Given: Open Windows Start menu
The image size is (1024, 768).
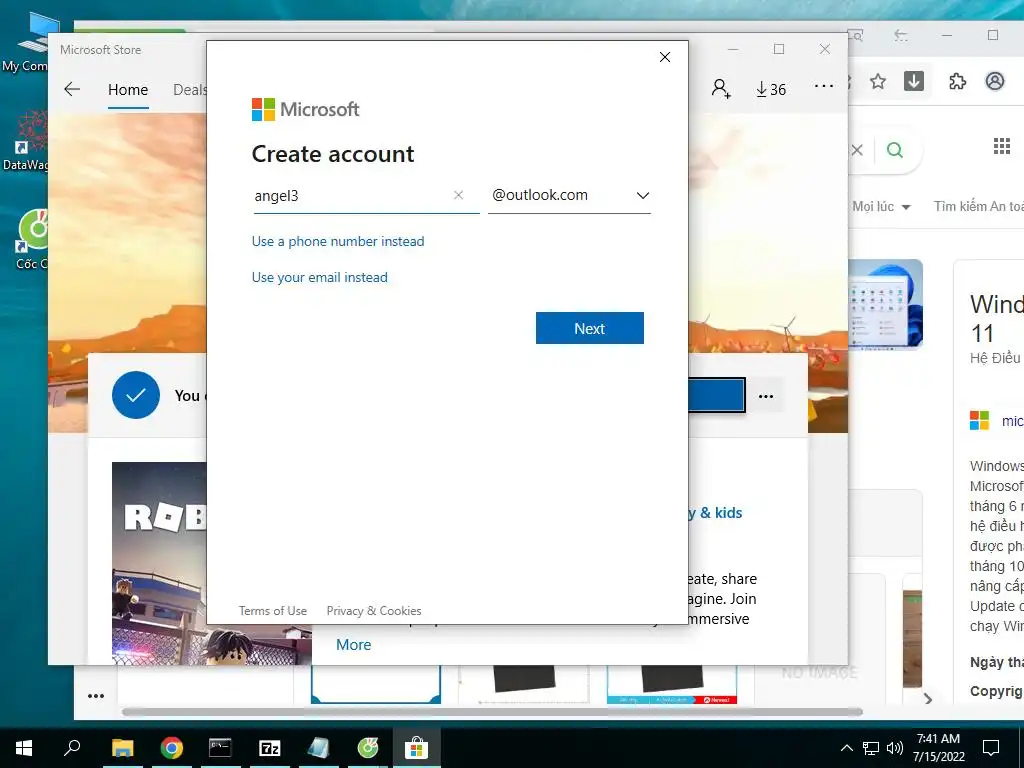Looking at the screenshot, I should 24,748.
